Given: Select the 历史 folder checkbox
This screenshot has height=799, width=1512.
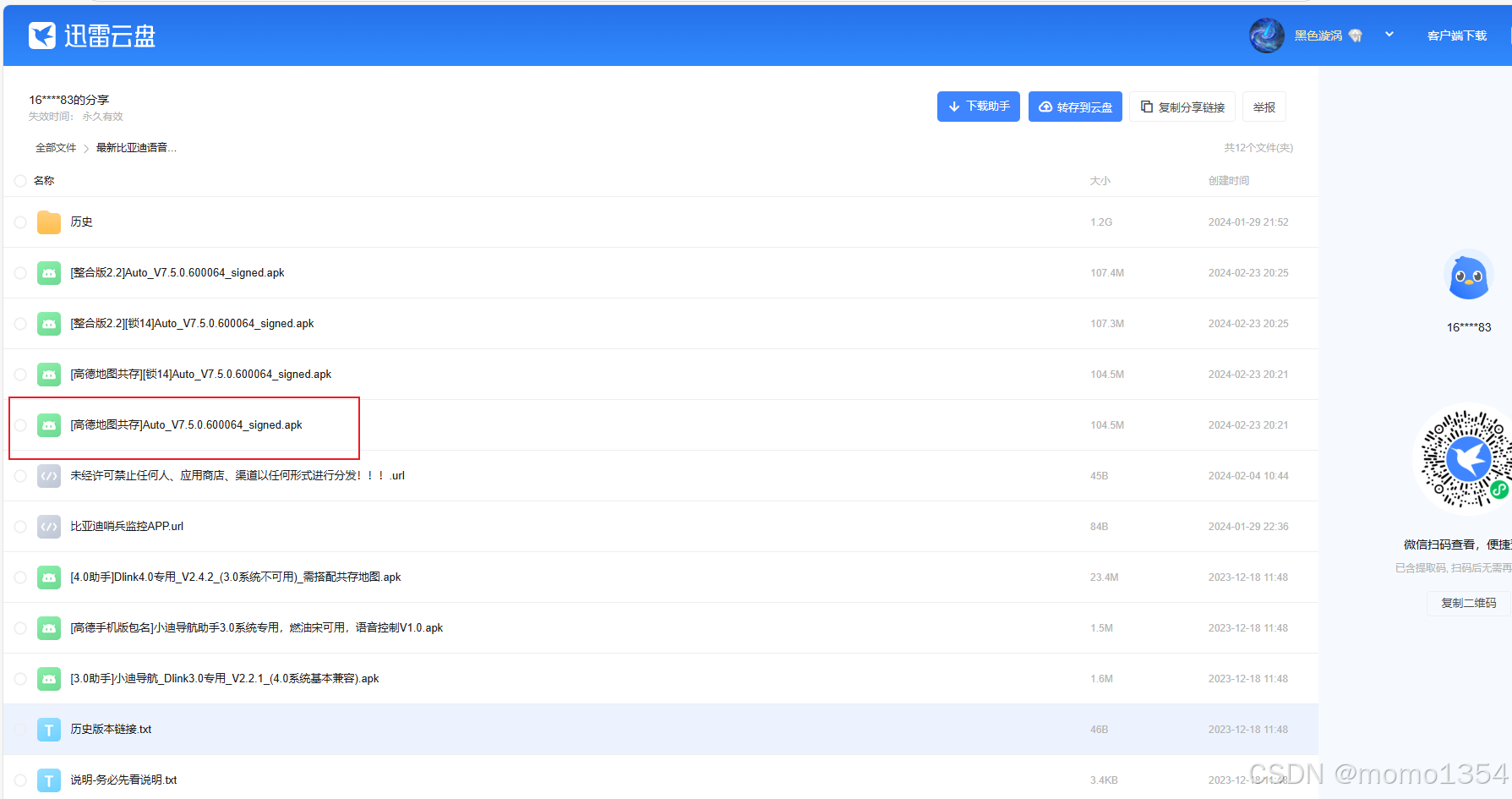Looking at the screenshot, I should click(x=20, y=222).
